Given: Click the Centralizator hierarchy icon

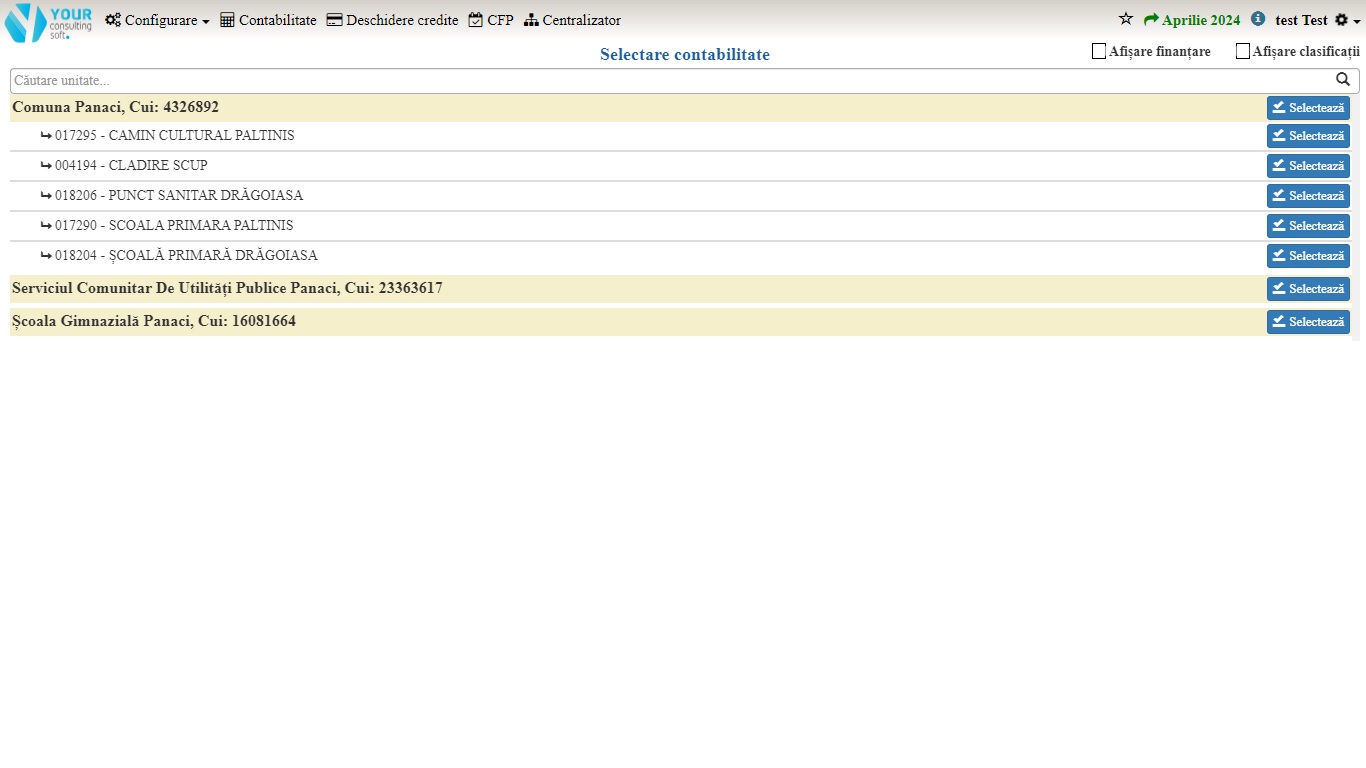Looking at the screenshot, I should click(x=531, y=20).
